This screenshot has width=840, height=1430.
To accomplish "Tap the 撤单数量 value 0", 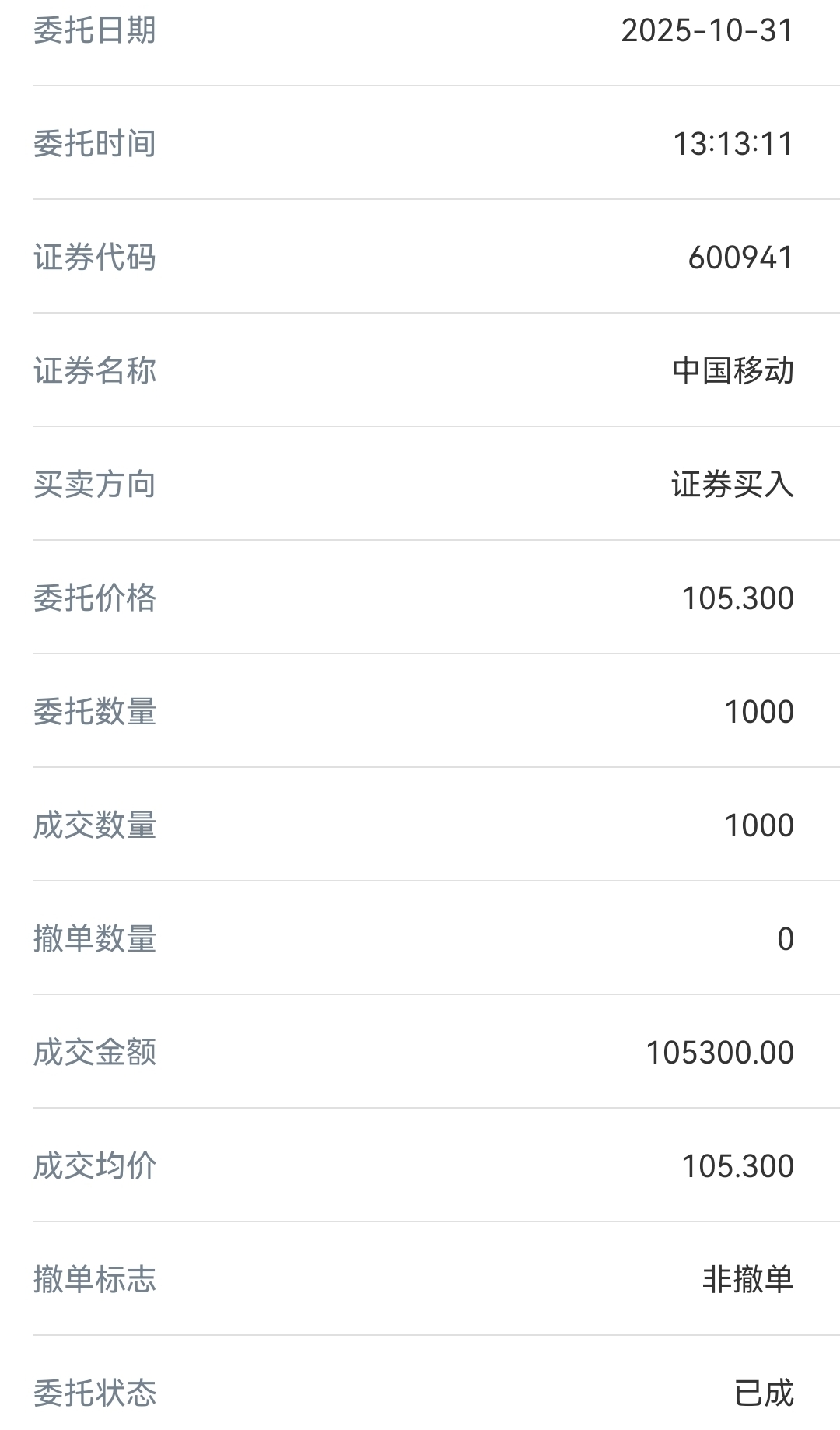I will (x=786, y=939).
